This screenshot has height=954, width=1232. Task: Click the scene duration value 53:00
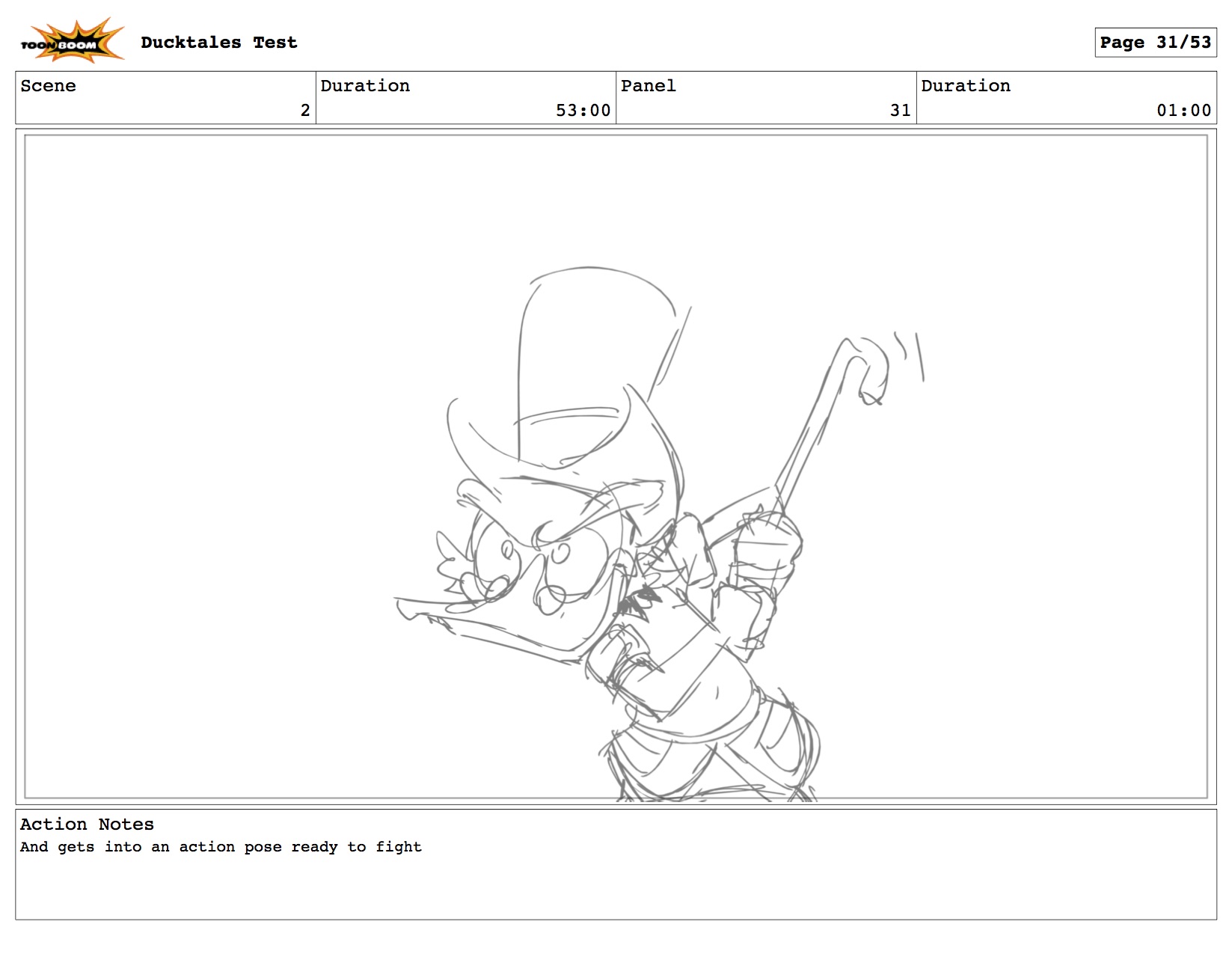tap(583, 111)
